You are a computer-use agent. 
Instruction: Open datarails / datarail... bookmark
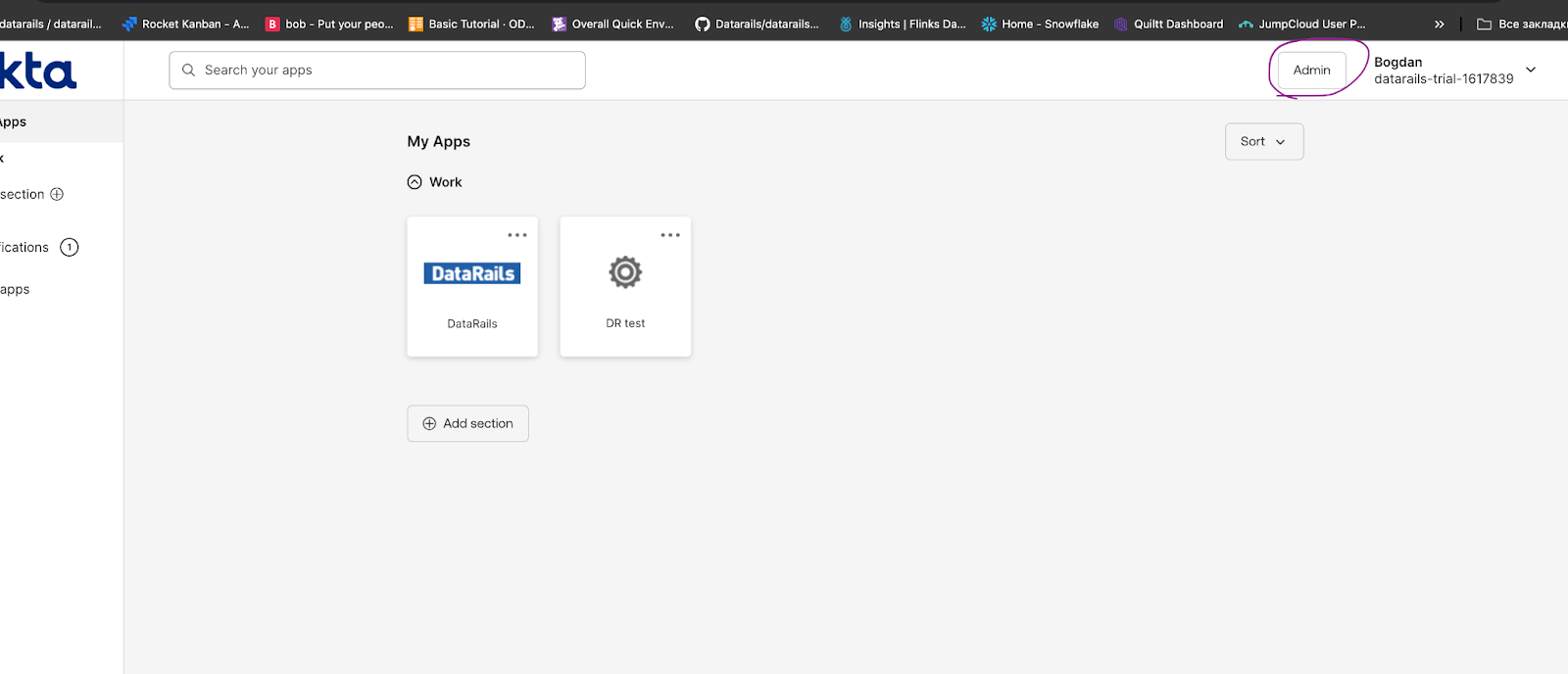[51, 24]
